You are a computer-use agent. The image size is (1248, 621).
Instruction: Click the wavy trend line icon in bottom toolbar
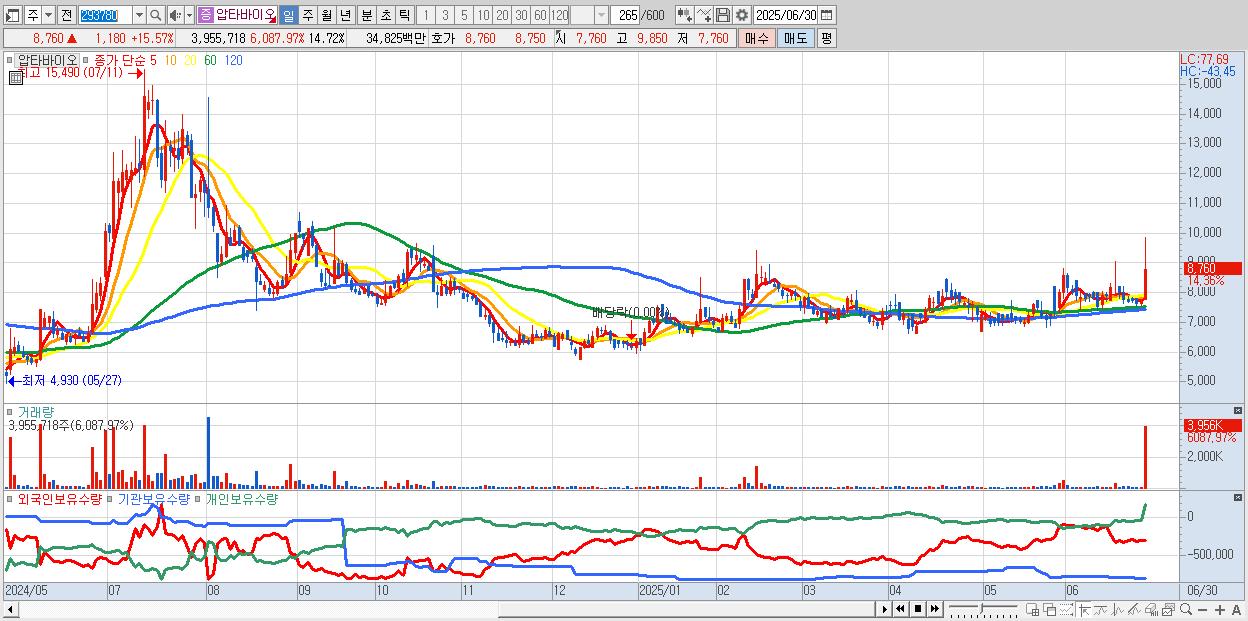pyautogui.click(x=1101, y=609)
